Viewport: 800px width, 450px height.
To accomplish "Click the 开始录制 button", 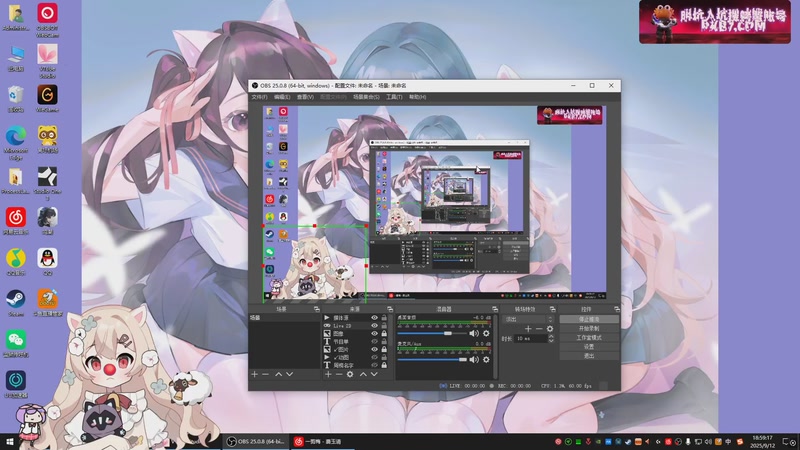I will tap(589, 329).
